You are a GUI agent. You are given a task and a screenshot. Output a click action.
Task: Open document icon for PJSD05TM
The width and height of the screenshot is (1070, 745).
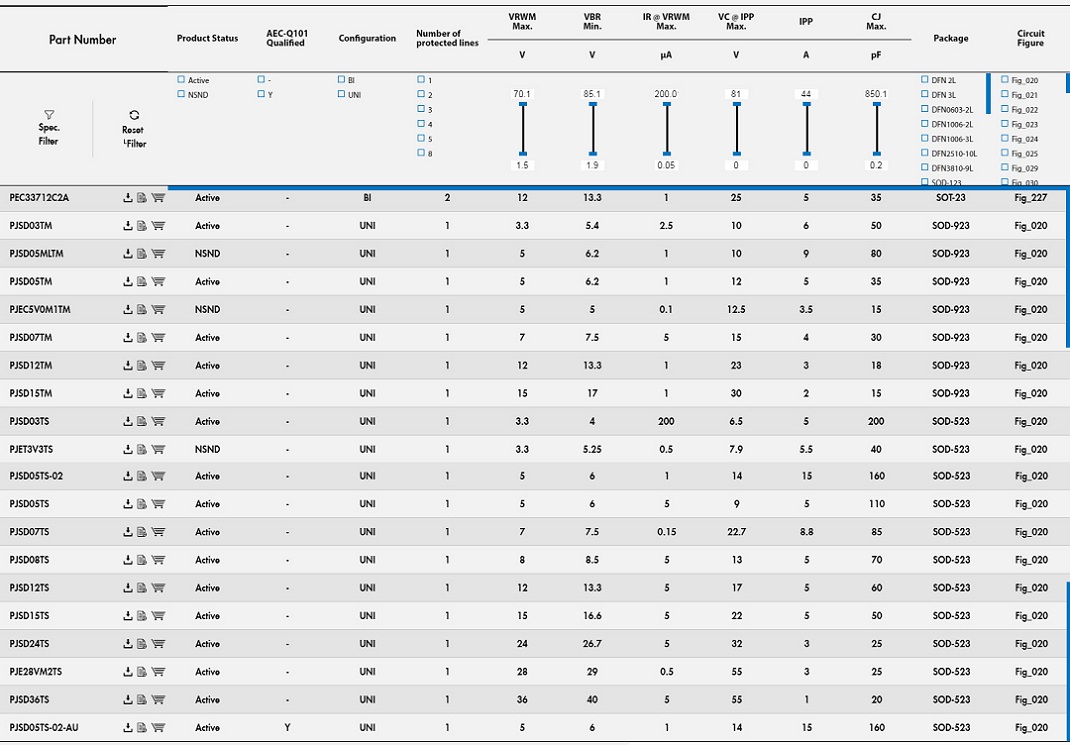pos(142,282)
